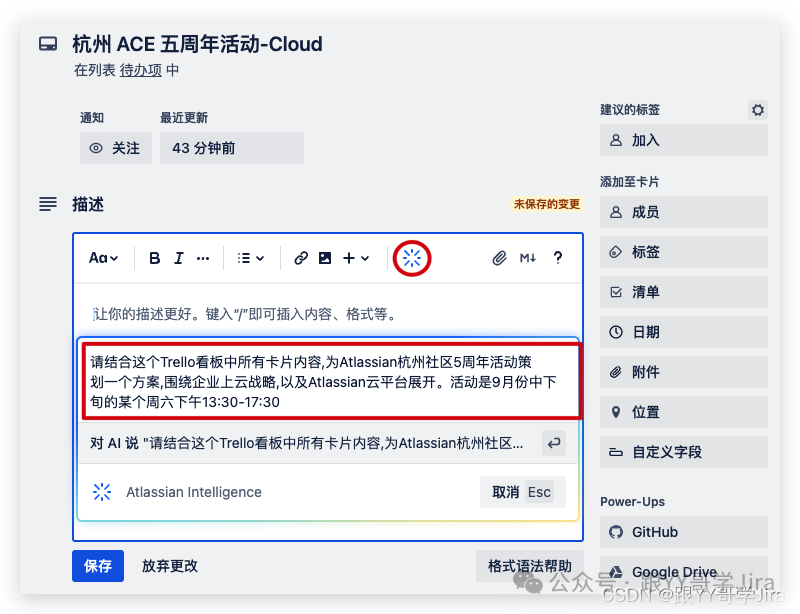Image resolution: width=800 pixels, height=614 pixels.
Task: Click the card title 杭州 ACE 五周年活动-Cloud
Action: click(x=197, y=44)
